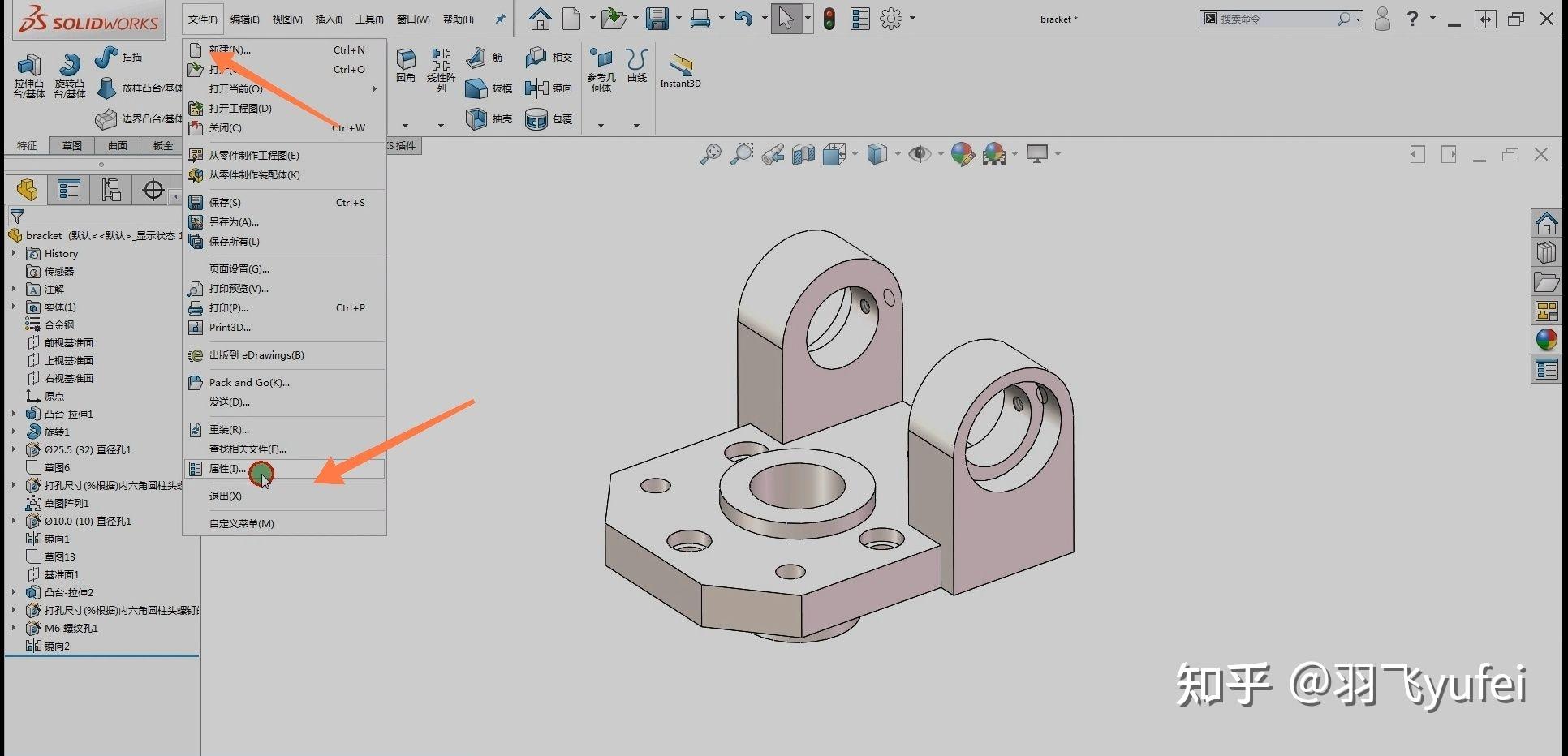Open the New document dropdown arrow

[x=592, y=19]
